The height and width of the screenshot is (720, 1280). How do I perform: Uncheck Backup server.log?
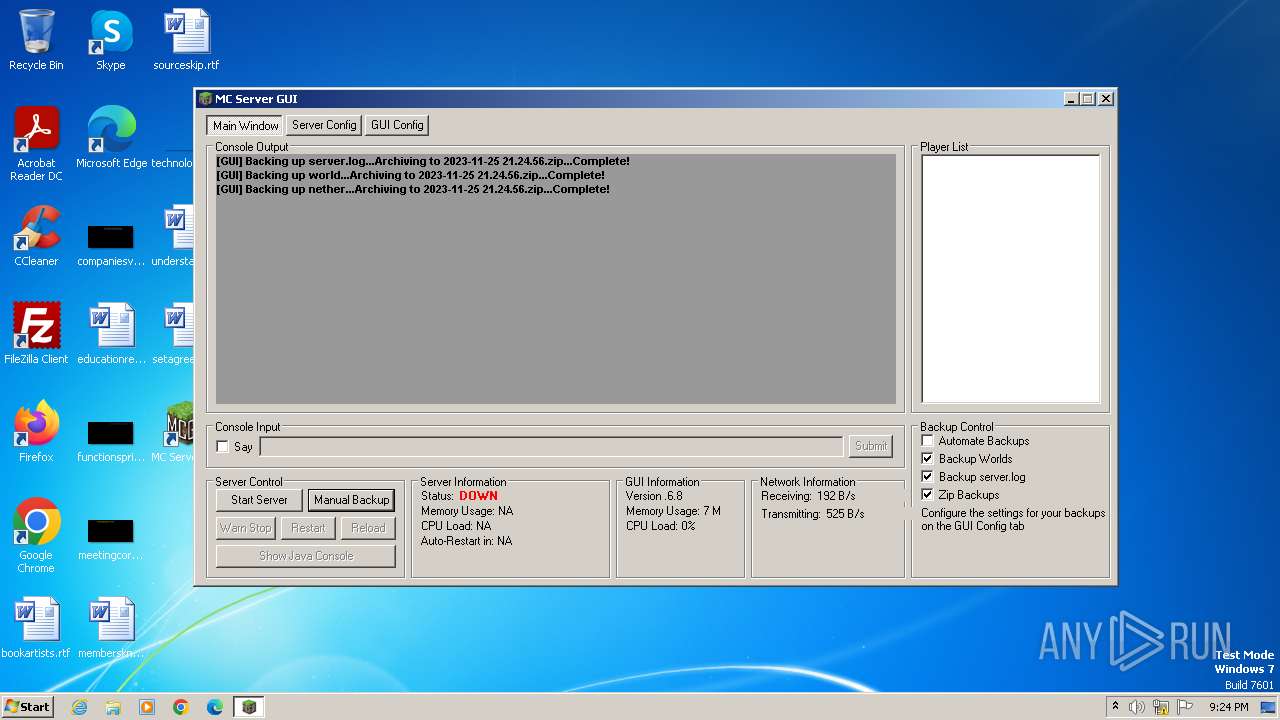point(927,477)
